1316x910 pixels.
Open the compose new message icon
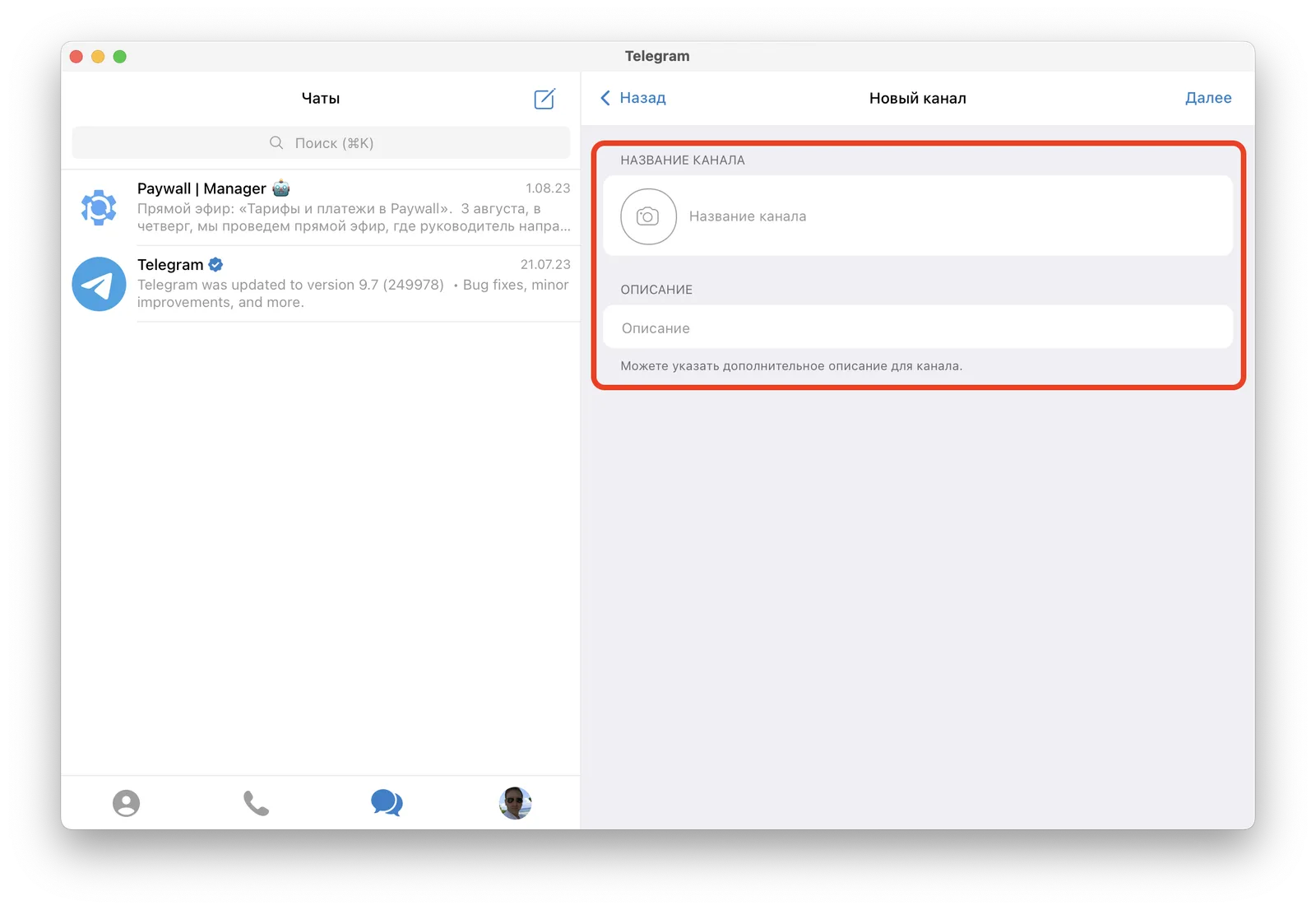click(544, 99)
